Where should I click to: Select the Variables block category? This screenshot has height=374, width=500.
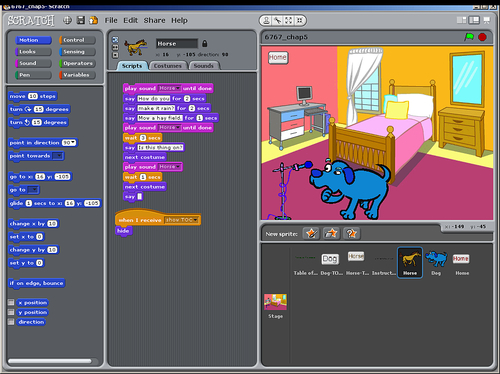(x=77, y=75)
